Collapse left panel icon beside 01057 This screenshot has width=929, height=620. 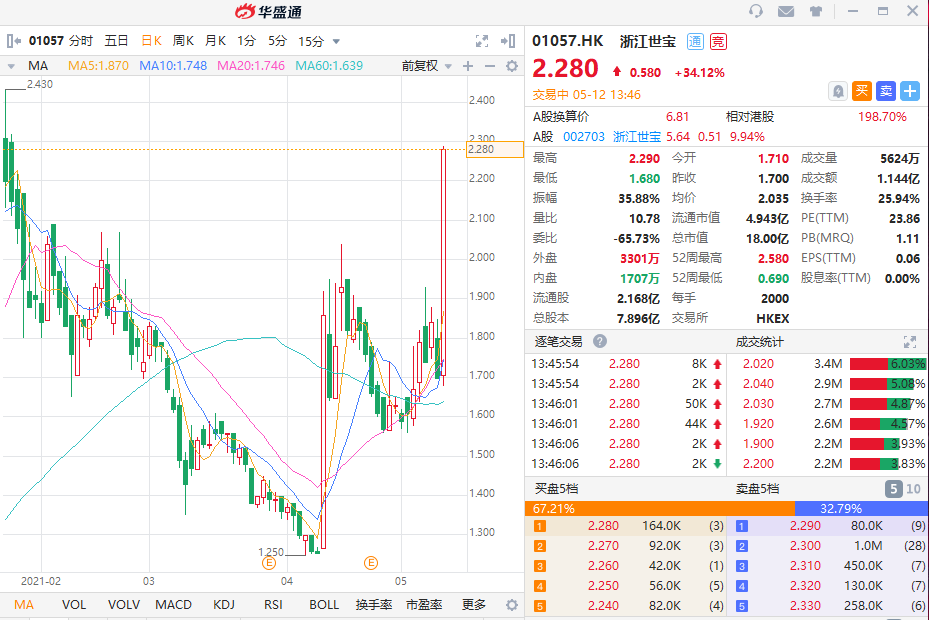tap(14, 41)
